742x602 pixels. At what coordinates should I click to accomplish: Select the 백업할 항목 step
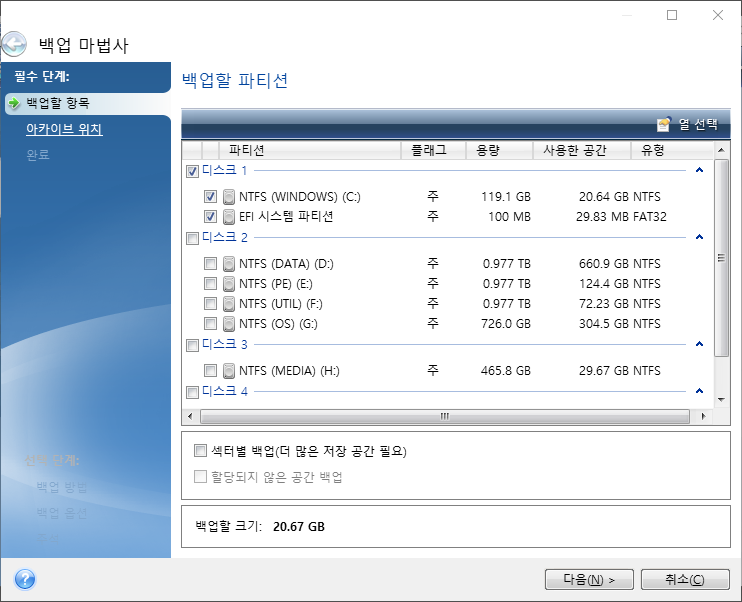tap(58, 103)
